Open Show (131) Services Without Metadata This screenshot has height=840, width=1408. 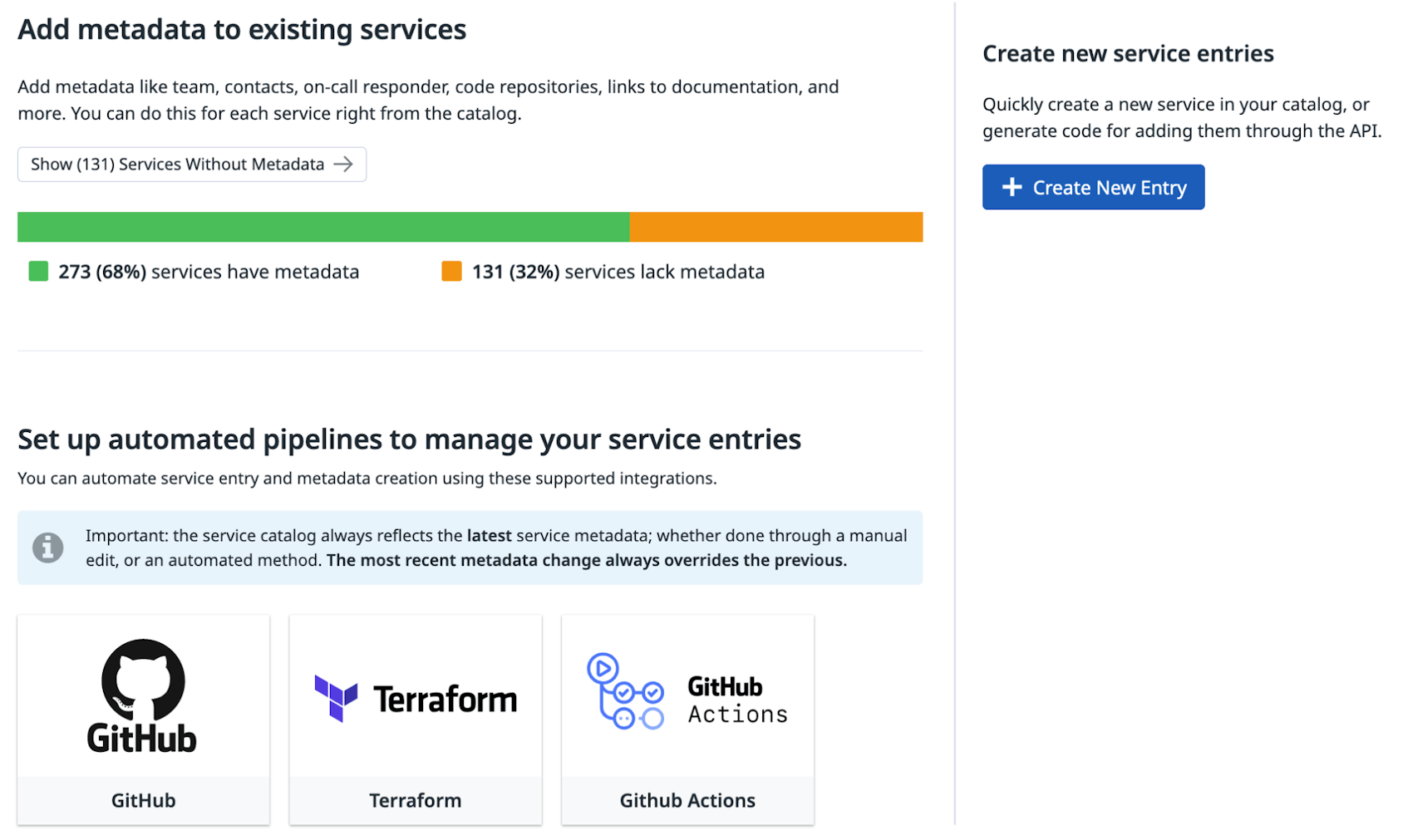point(191,164)
